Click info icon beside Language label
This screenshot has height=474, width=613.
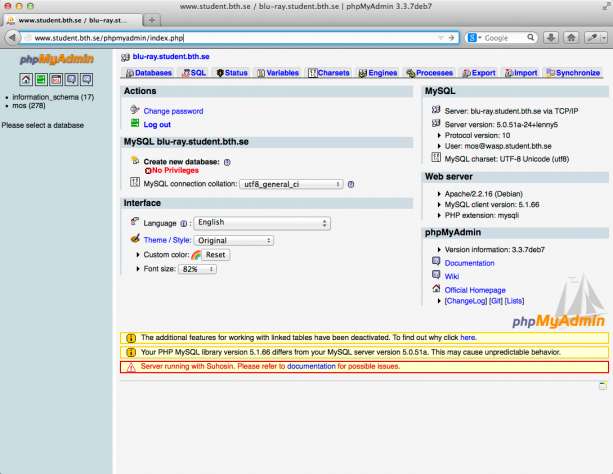tap(183, 224)
